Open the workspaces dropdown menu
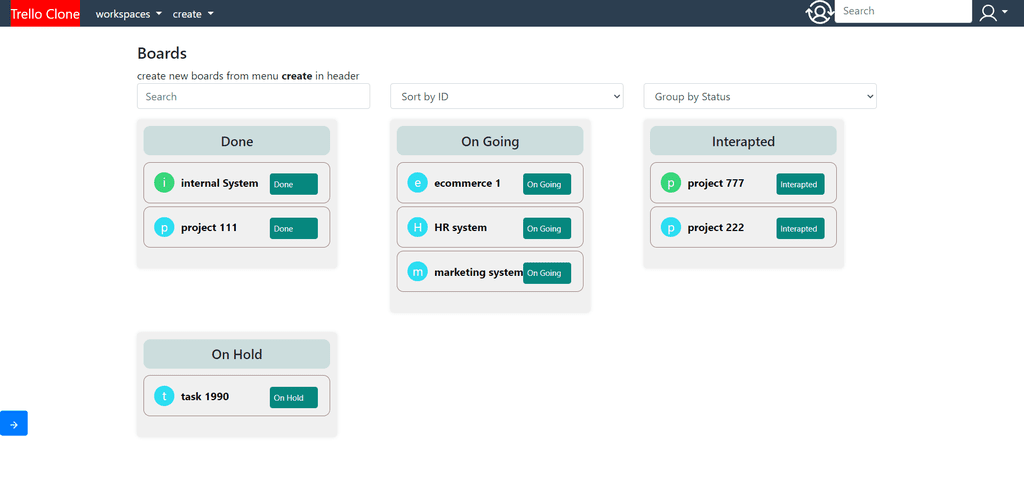 pyautogui.click(x=129, y=14)
